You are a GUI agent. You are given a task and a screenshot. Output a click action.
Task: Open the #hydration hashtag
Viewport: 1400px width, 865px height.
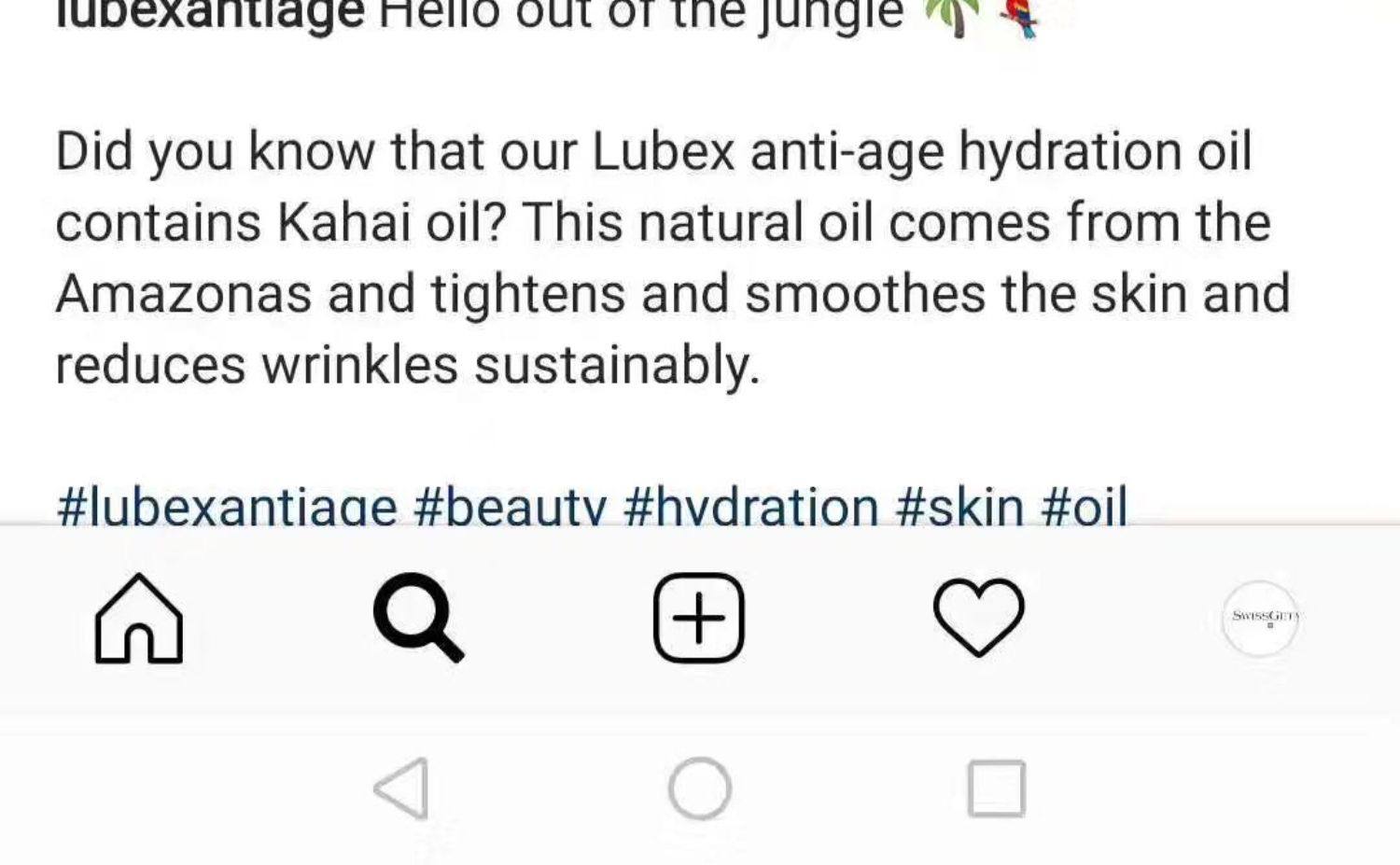coord(751,505)
